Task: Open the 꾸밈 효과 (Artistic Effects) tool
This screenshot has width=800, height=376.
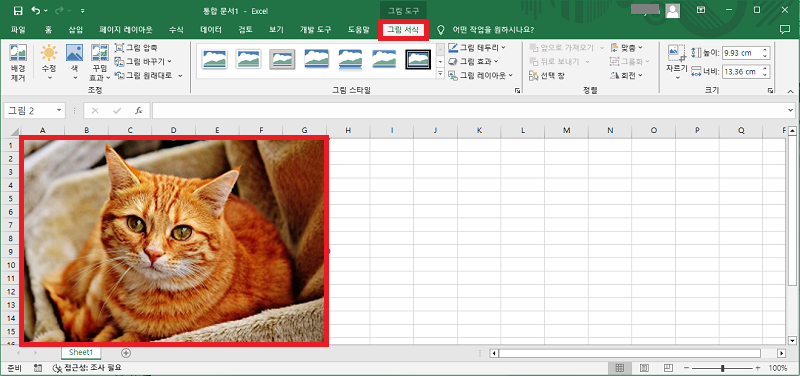Action: (x=99, y=63)
